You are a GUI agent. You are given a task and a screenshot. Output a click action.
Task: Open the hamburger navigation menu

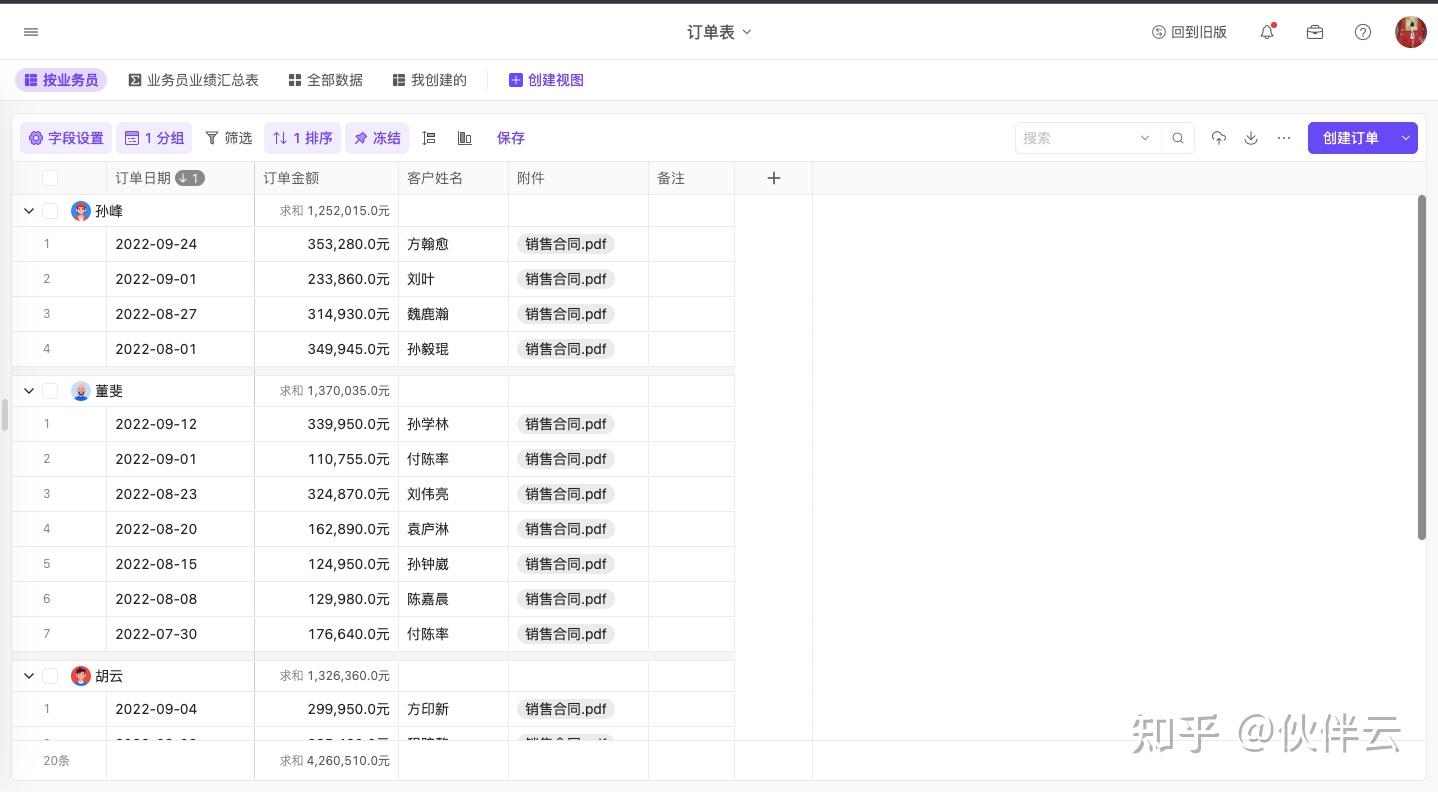[x=31, y=32]
